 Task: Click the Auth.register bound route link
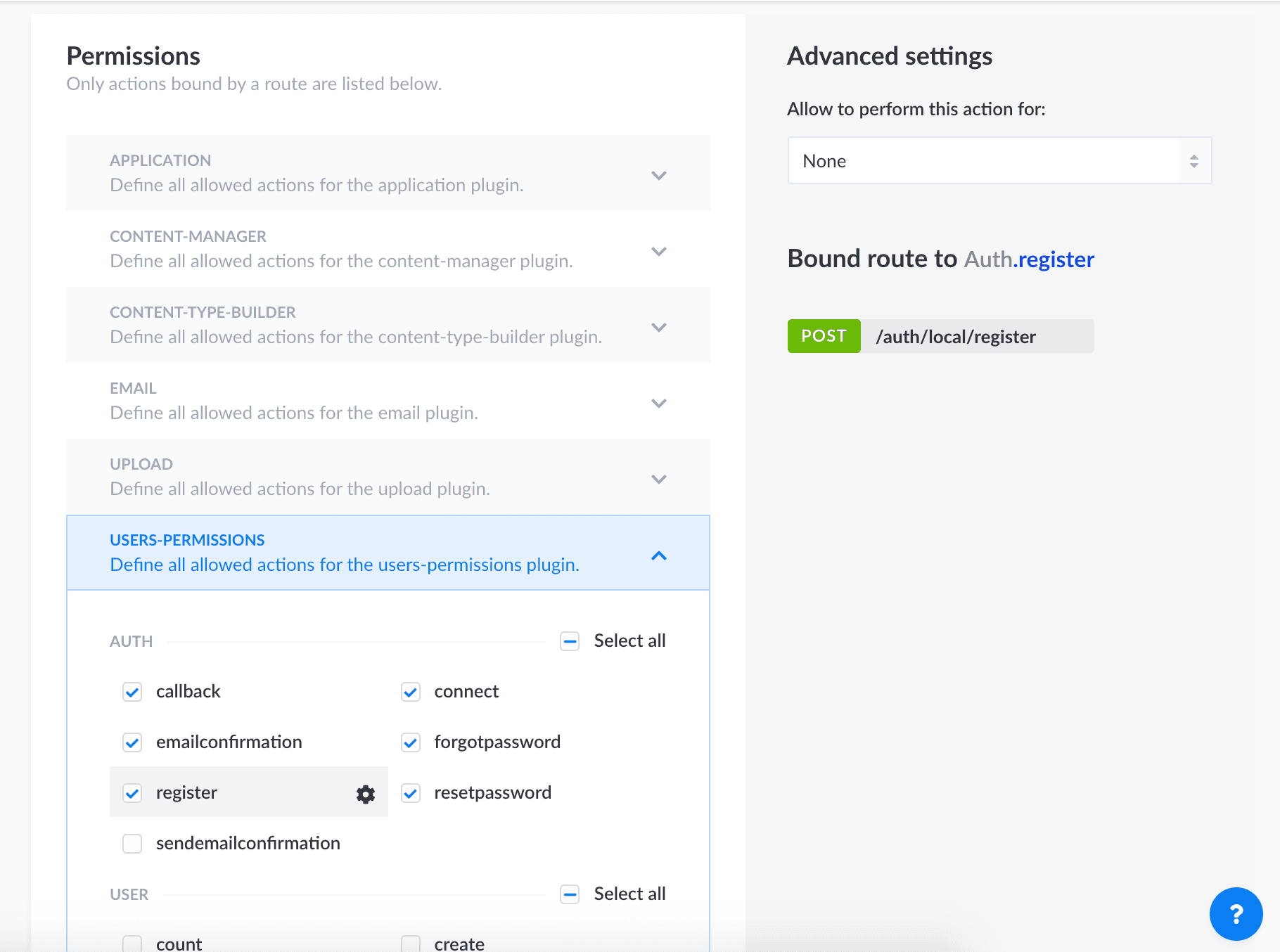1029,259
